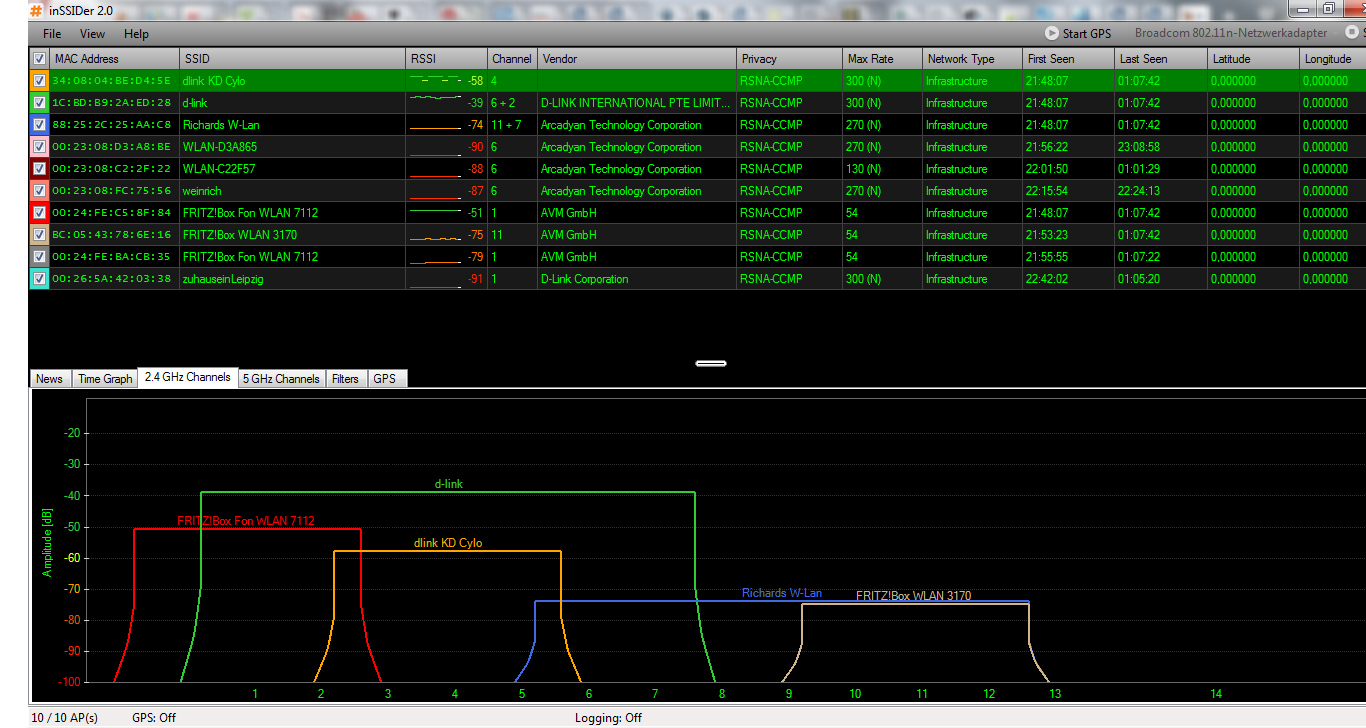
Task: Click the RSSI sparkline of dlink KD Cylo
Action: click(x=435, y=79)
